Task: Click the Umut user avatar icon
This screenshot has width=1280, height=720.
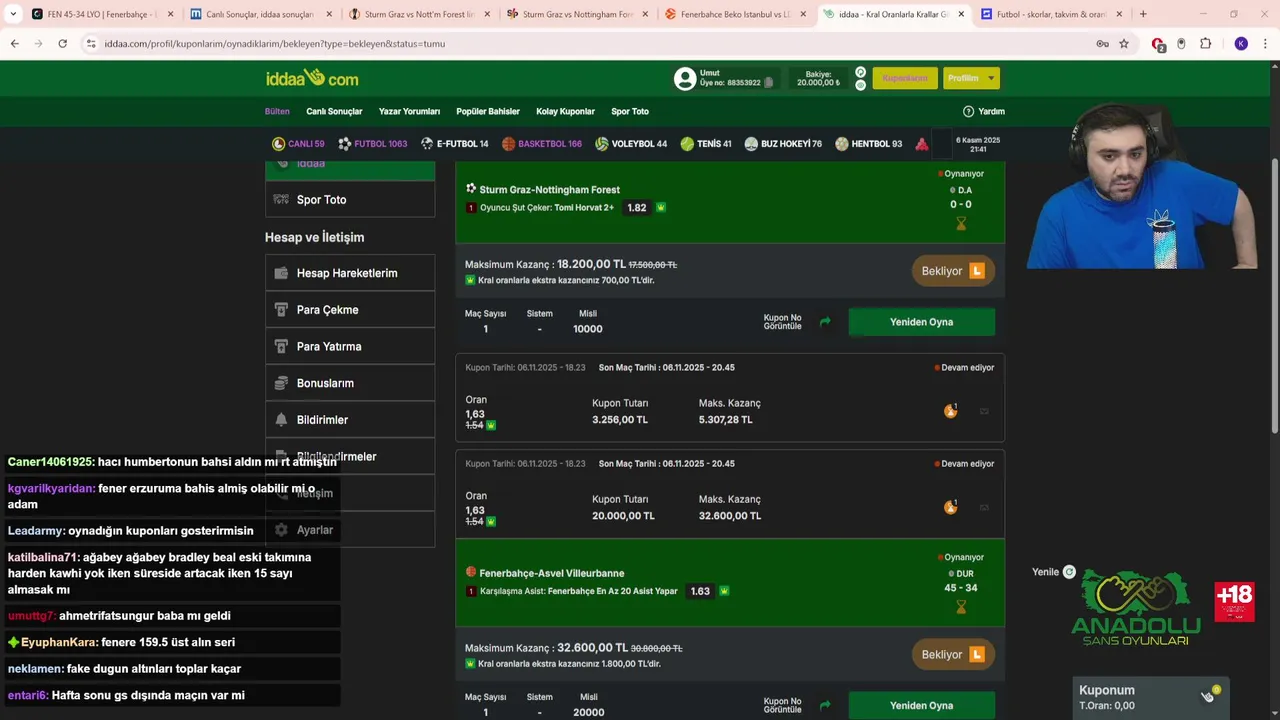Action: [x=685, y=79]
